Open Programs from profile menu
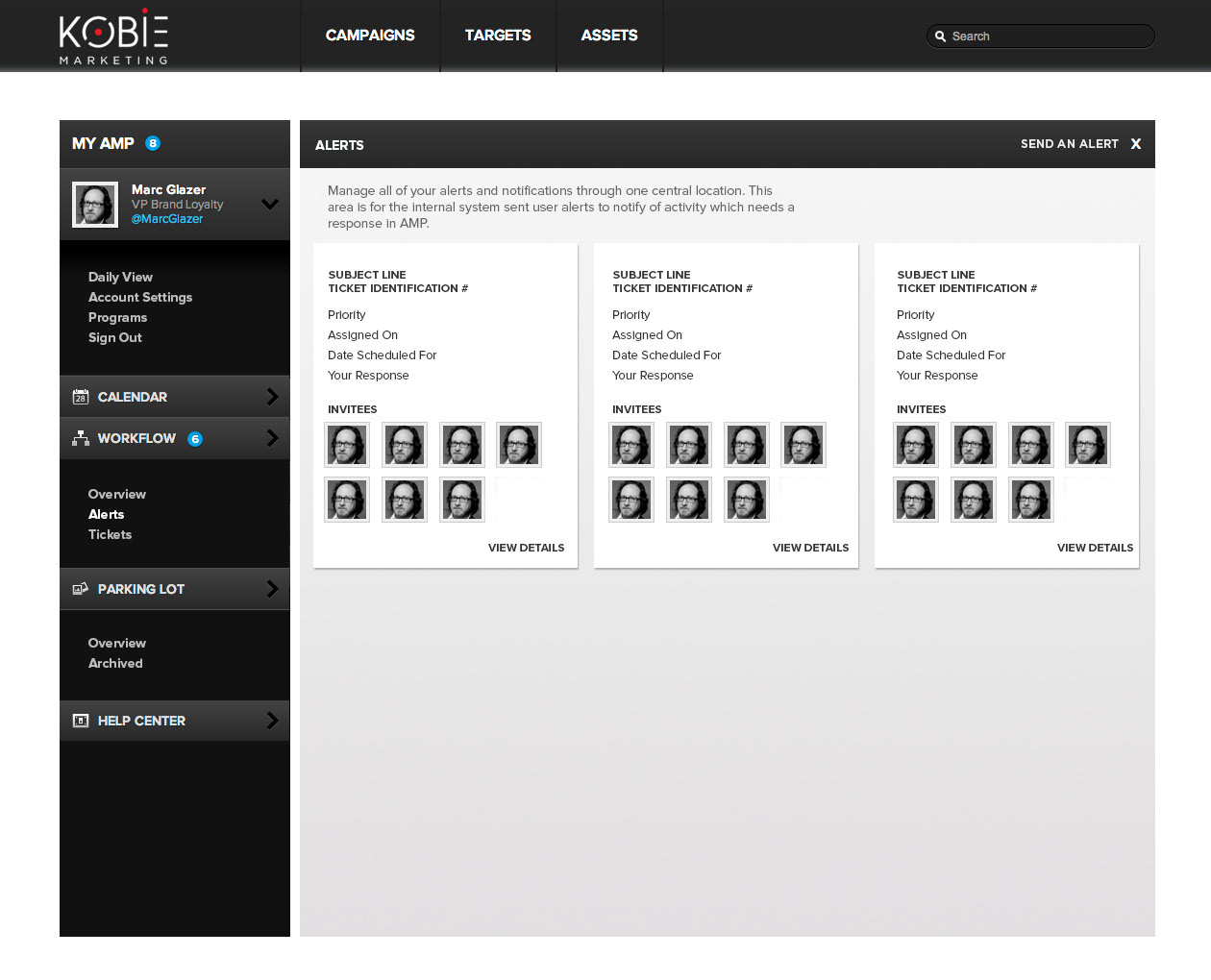Viewport: 1211px width, 980px height. (x=117, y=317)
